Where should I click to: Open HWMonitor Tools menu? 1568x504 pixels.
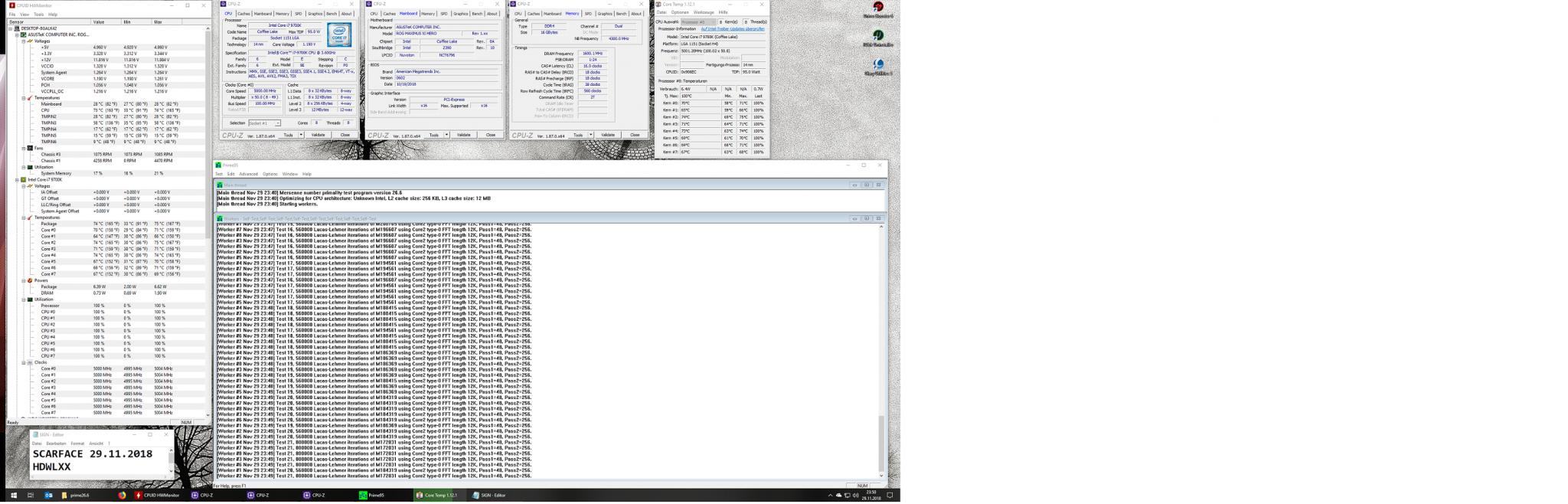pyautogui.click(x=38, y=14)
